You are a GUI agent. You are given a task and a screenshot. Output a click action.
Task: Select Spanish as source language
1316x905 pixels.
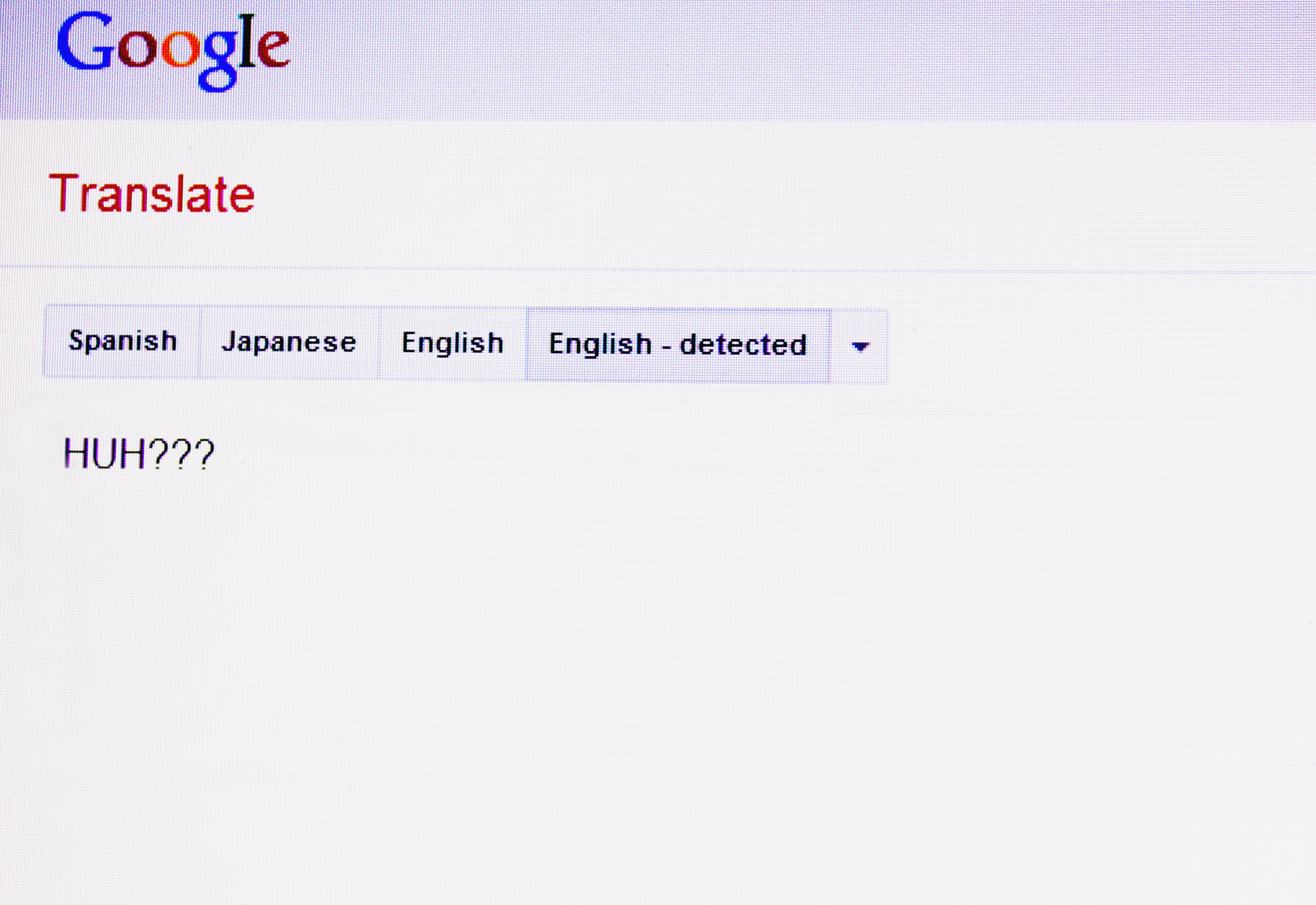pyautogui.click(x=123, y=341)
